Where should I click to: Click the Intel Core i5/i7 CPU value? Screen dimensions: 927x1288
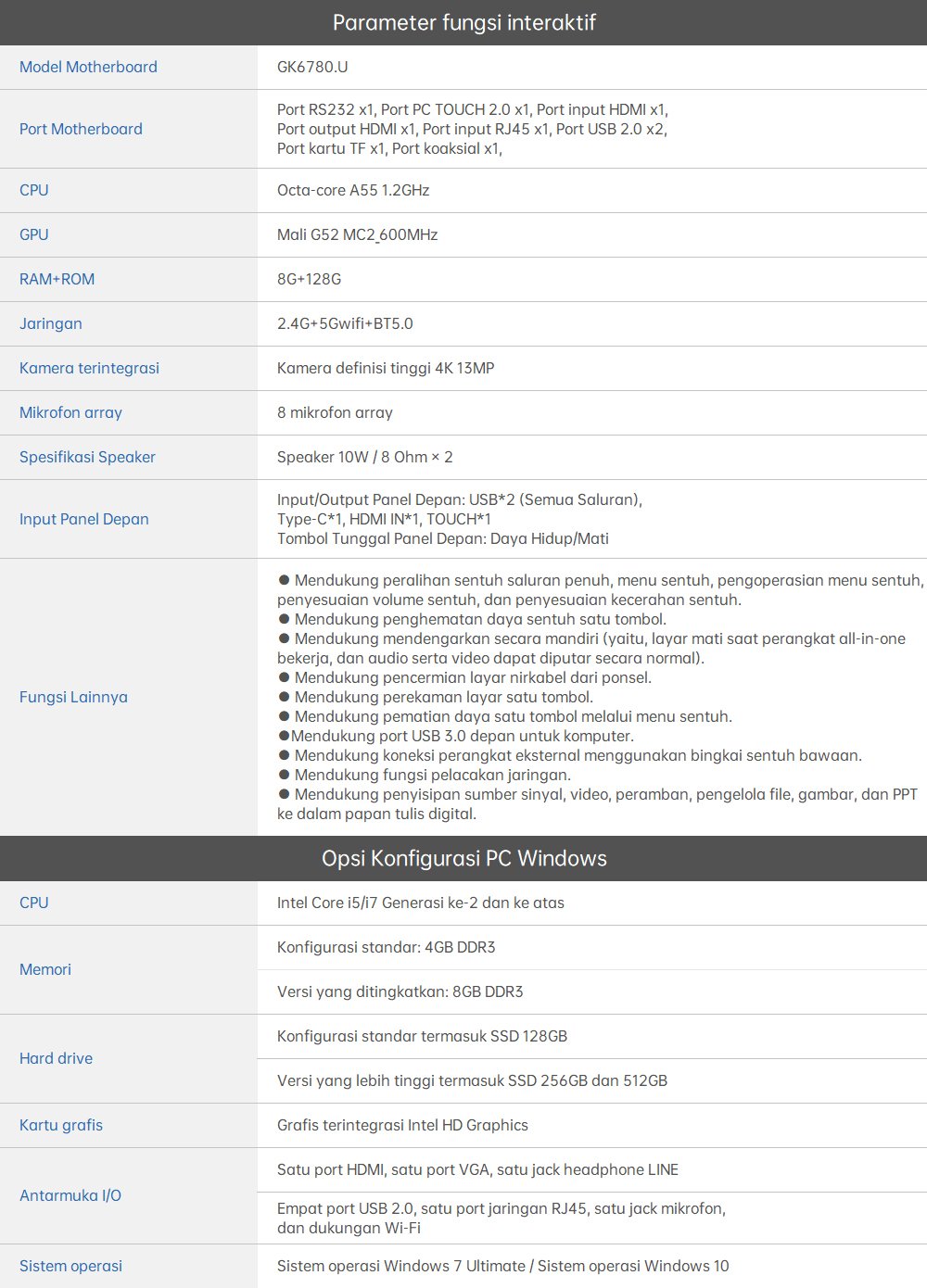click(420, 903)
